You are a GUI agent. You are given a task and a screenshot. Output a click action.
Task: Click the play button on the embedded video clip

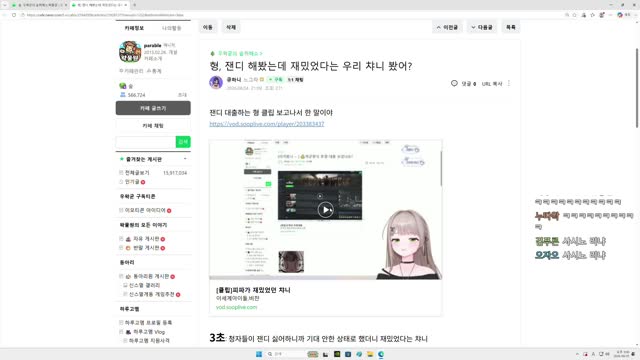325,210
